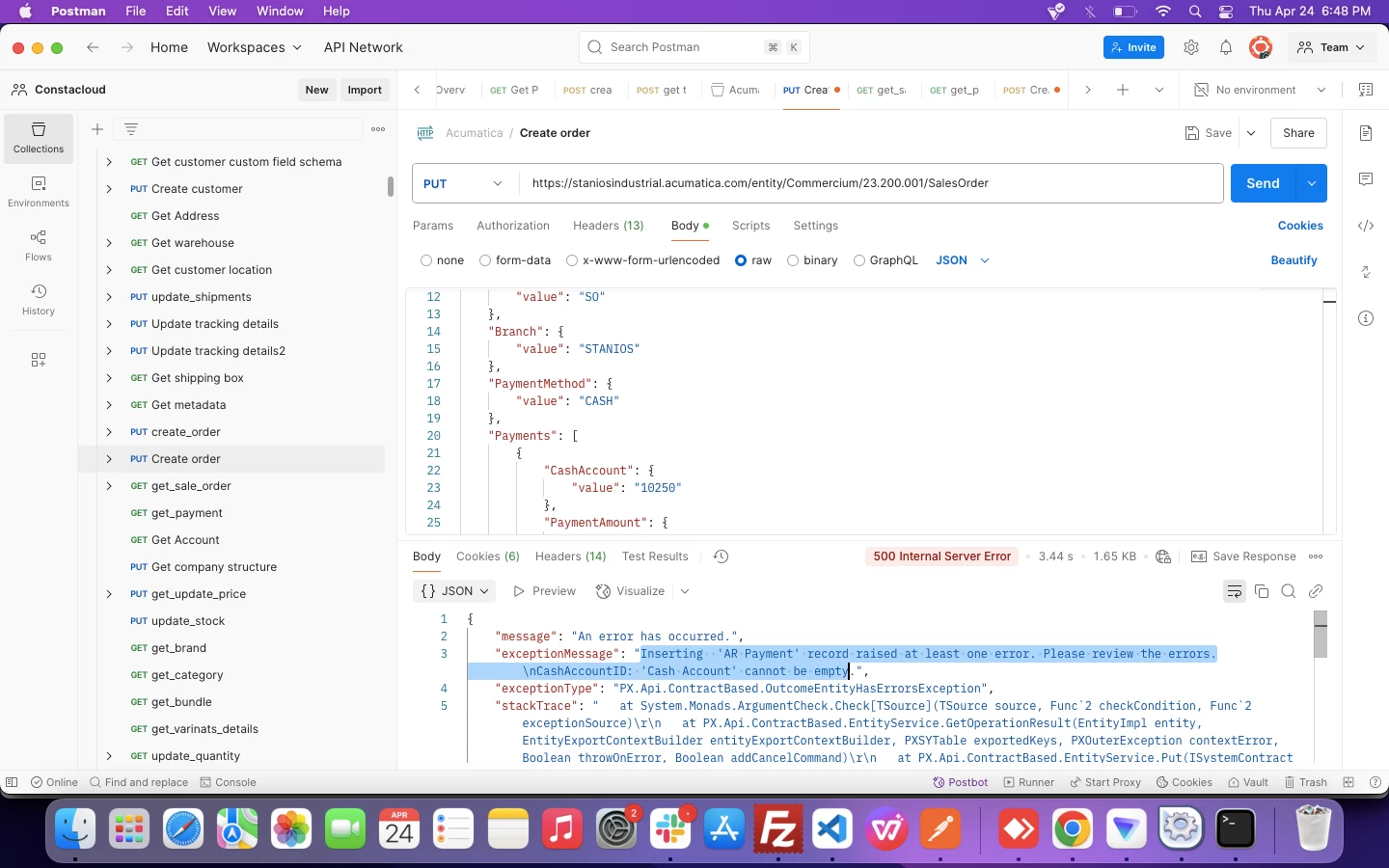This screenshot has width=1389, height=868.
Task: Click the Beautify link
Action: (1294, 260)
